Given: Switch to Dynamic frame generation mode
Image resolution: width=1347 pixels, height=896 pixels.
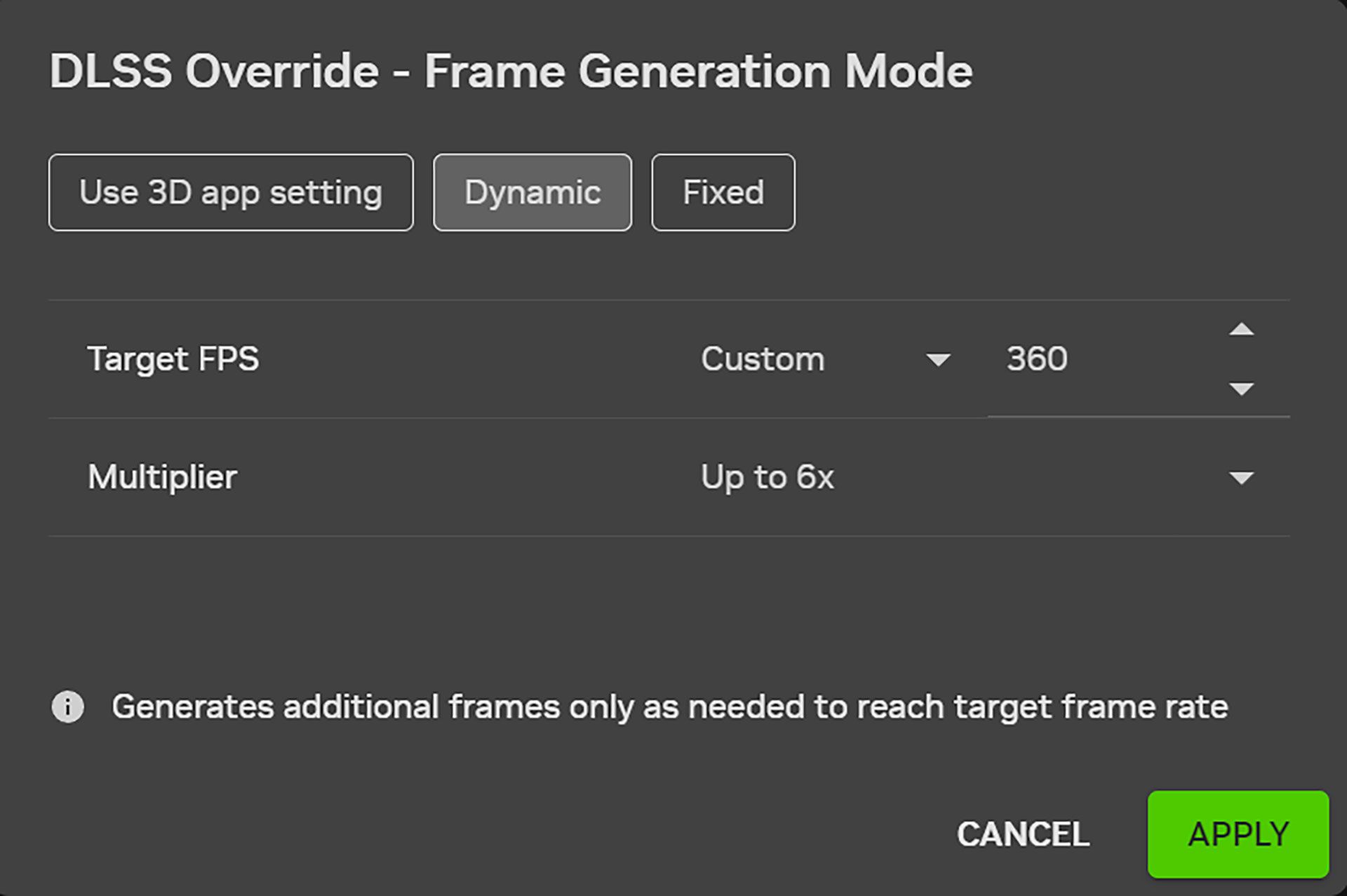Looking at the screenshot, I should [532, 192].
